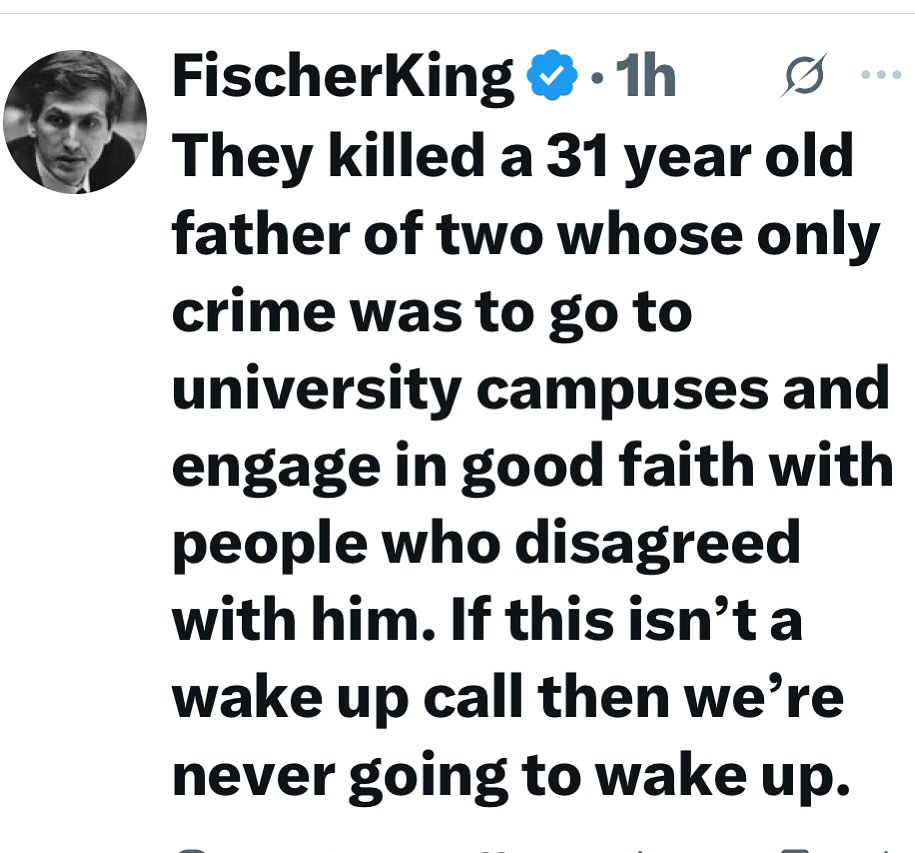Click the line 'father of two whose only'

coord(526,235)
